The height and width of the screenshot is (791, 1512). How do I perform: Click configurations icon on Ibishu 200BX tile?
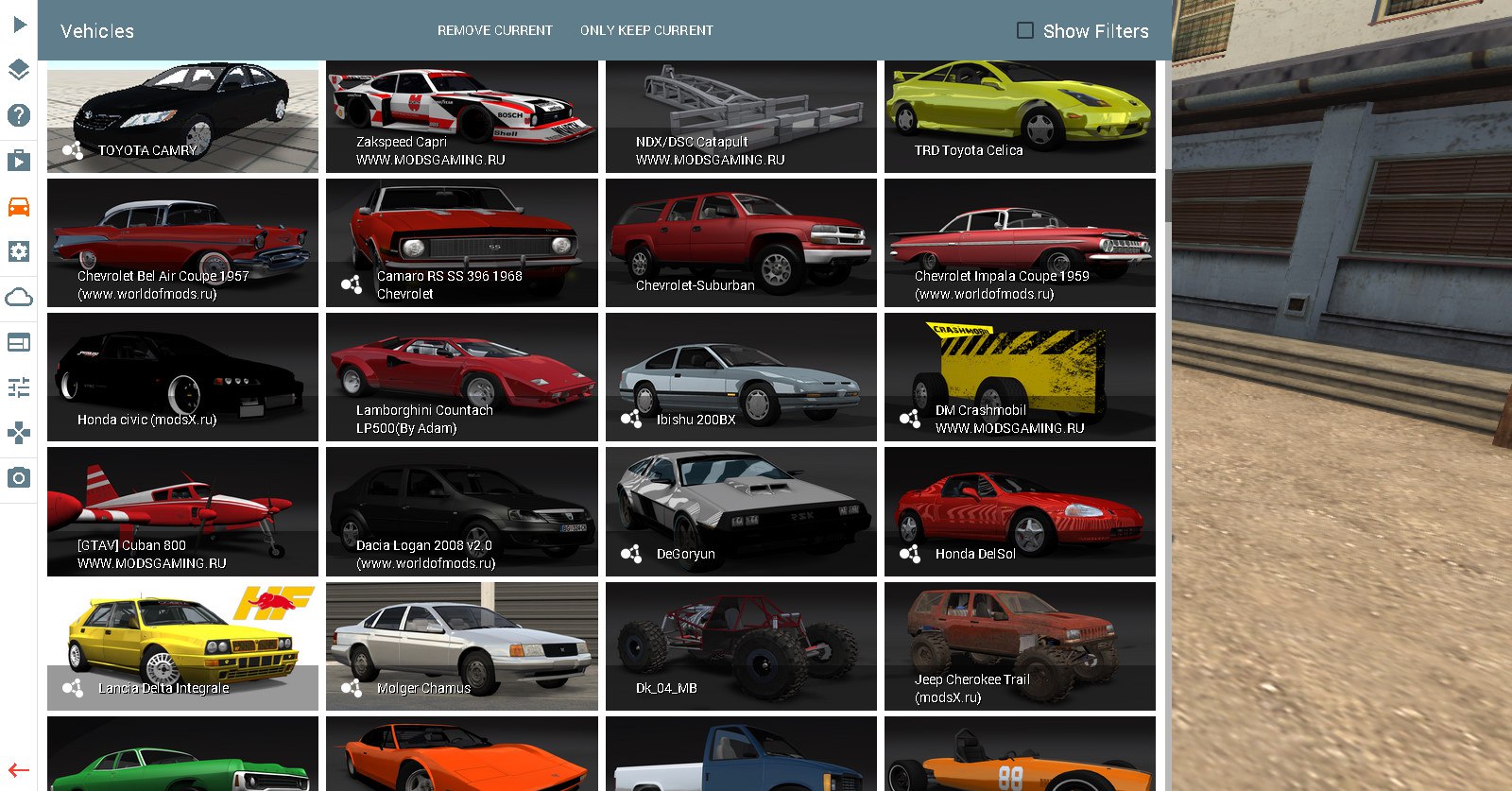[631, 419]
